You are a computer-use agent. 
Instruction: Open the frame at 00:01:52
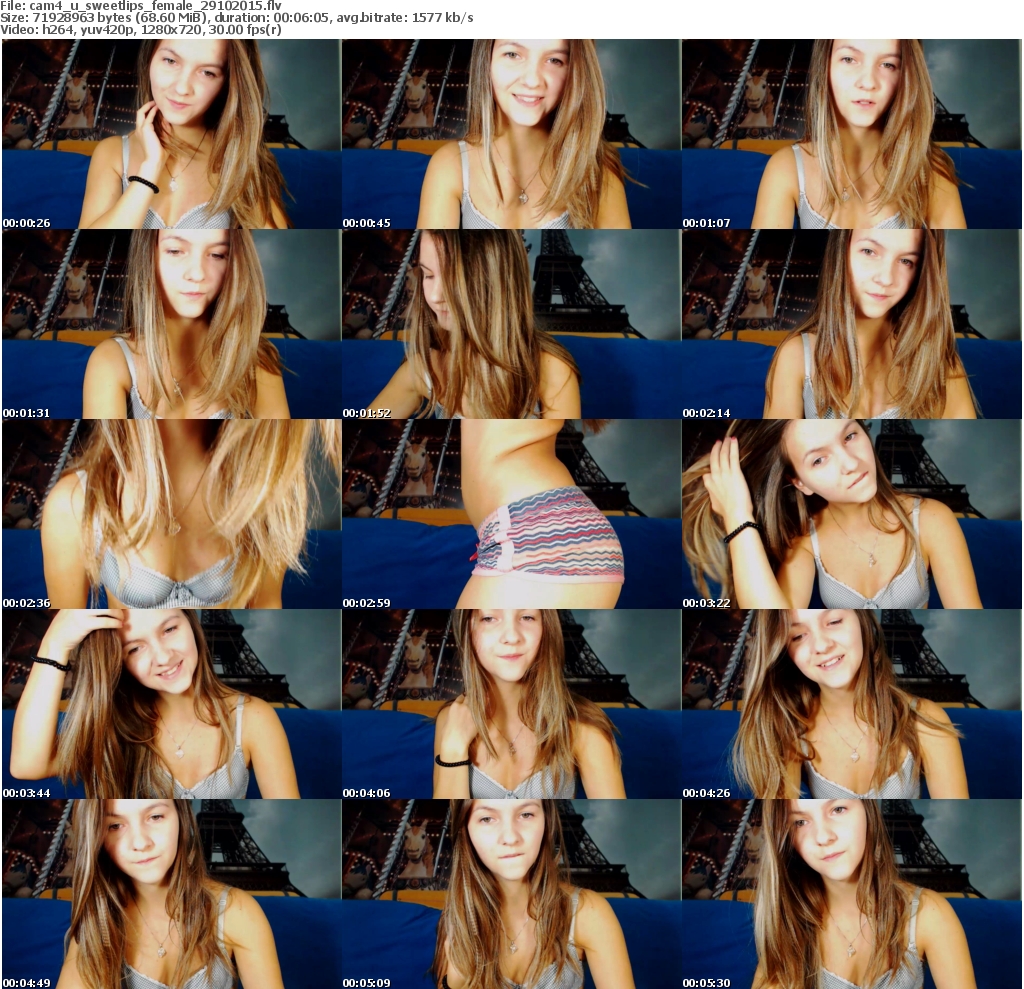[511, 324]
